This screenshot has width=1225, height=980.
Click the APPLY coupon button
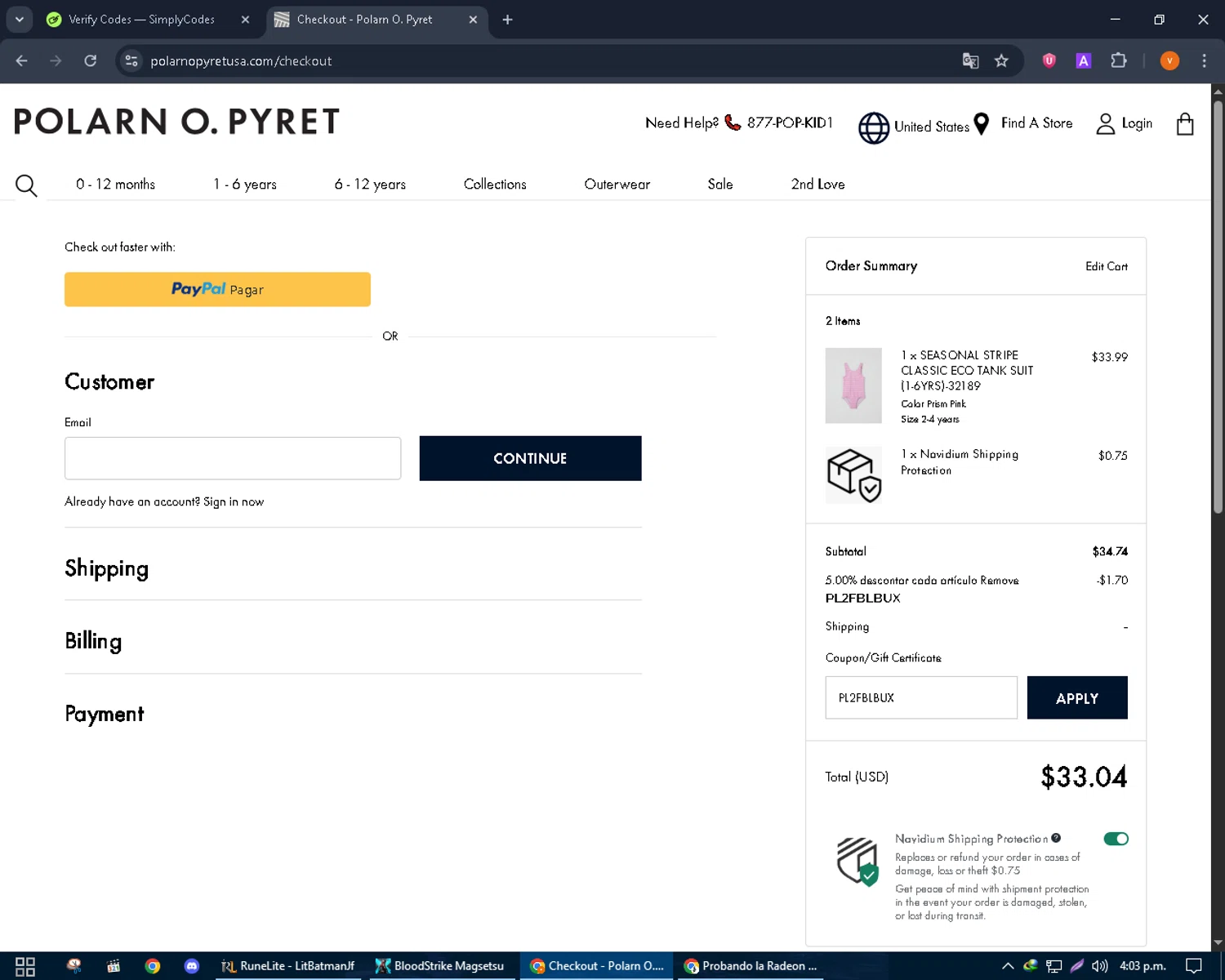[1077, 697]
